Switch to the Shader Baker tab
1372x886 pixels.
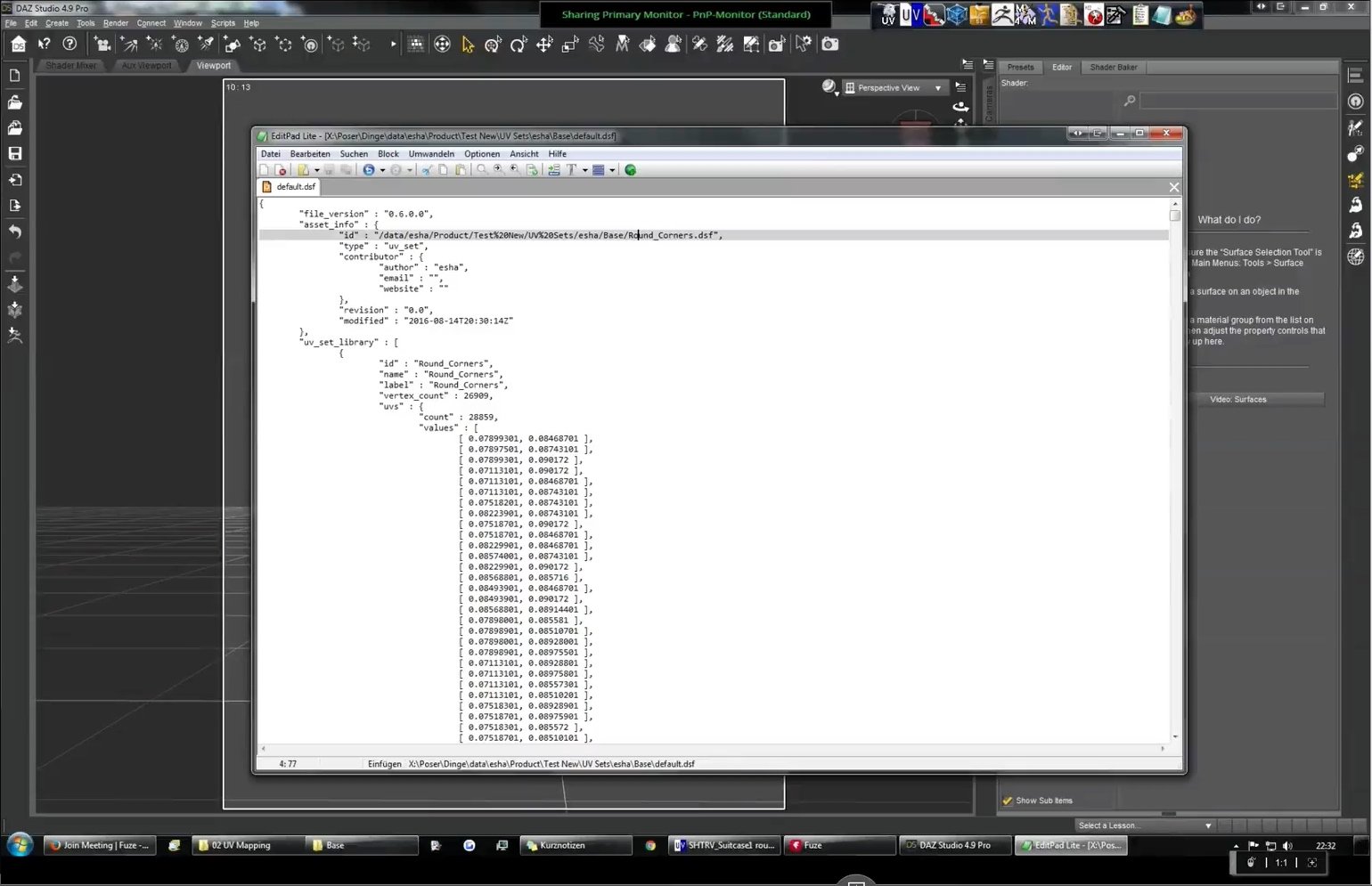pos(1114,67)
